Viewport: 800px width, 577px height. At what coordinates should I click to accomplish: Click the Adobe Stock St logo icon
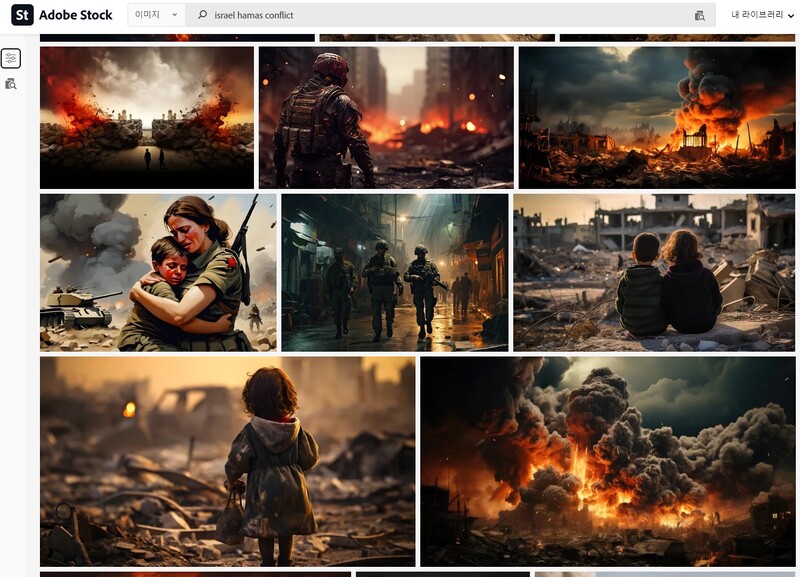22,15
